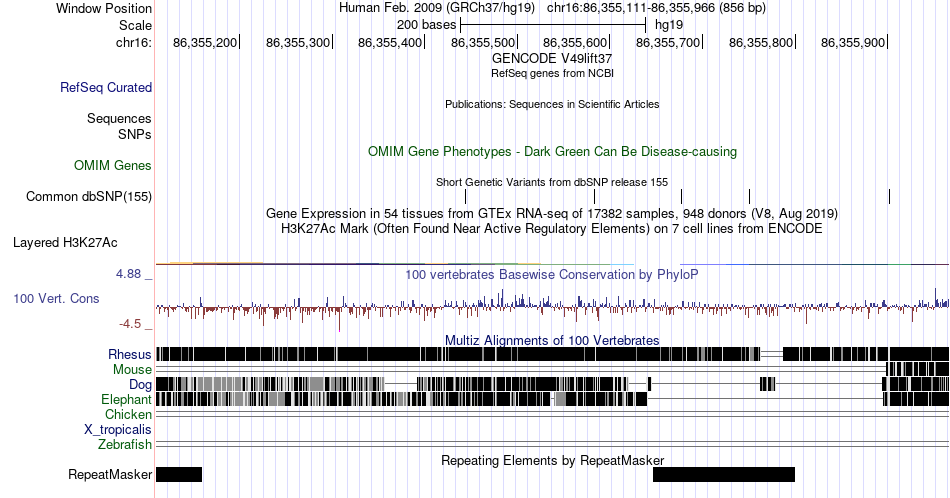The image size is (950, 498).
Task: Click the 86,355,600 ruler position
Action: click(575, 42)
